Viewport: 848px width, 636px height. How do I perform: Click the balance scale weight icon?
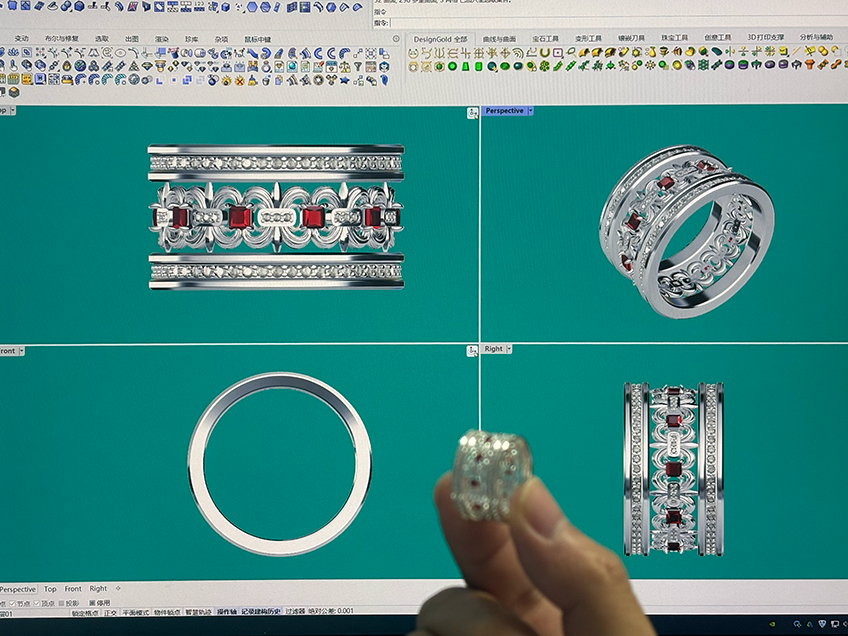[344, 67]
